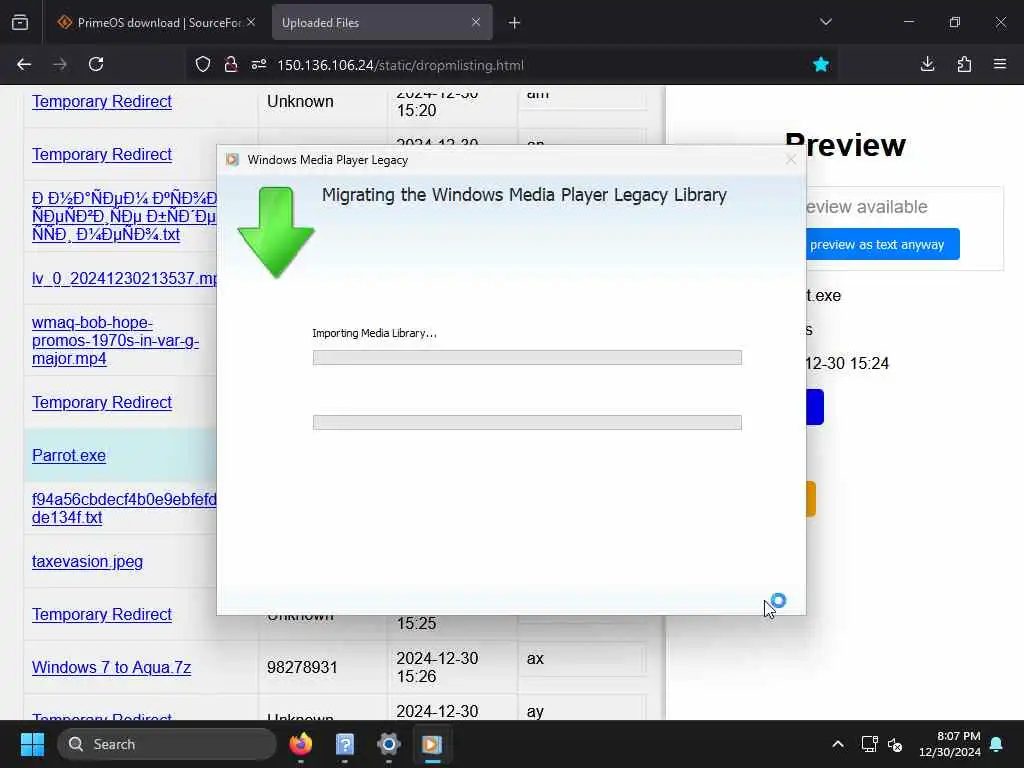Close the PrimeOS download tab
The height and width of the screenshot is (768, 1024).
pos(251,22)
